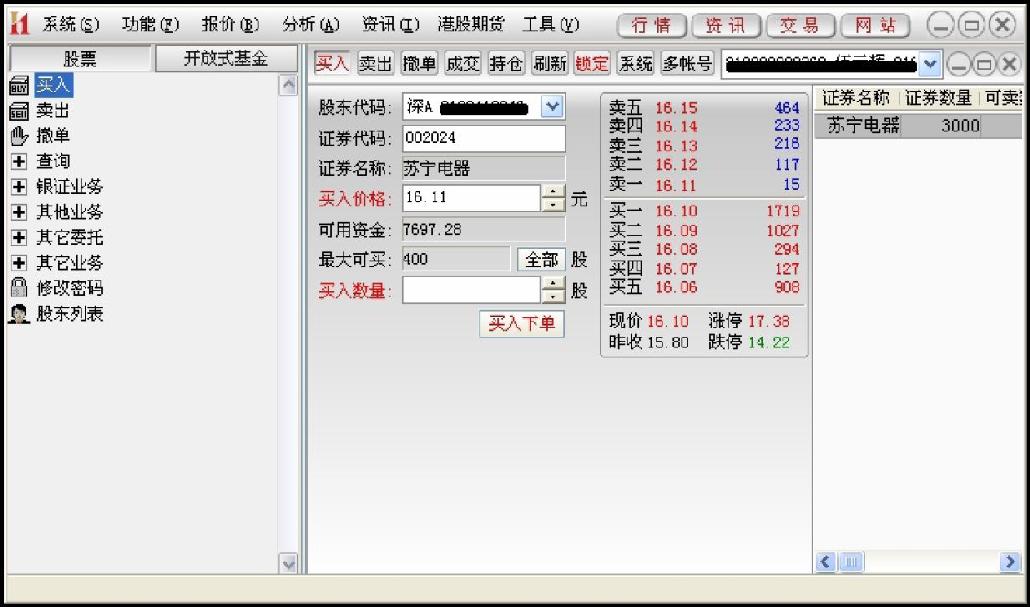Click the 涨停 price 17.38
The image size is (1030, 607).
point(769,321)
